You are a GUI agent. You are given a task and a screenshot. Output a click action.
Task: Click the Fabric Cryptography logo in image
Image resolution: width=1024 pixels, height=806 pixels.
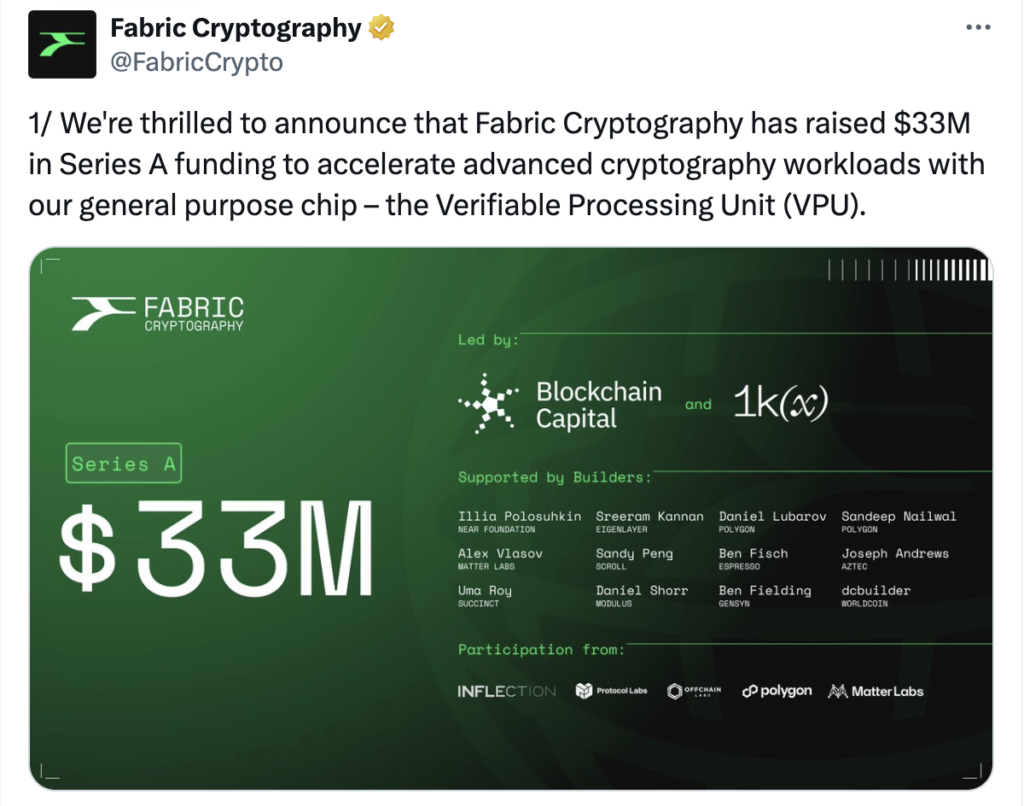point(157,314)
